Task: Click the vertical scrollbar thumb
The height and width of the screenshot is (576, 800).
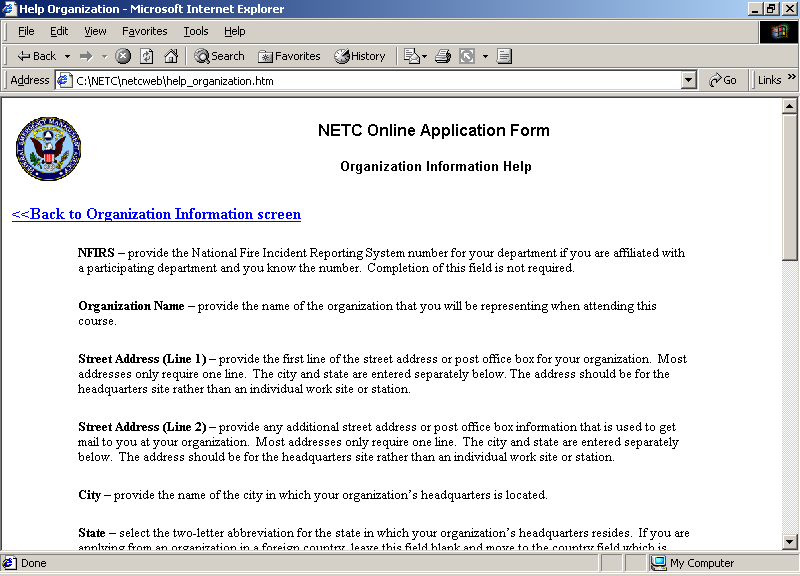Action: 789,188
